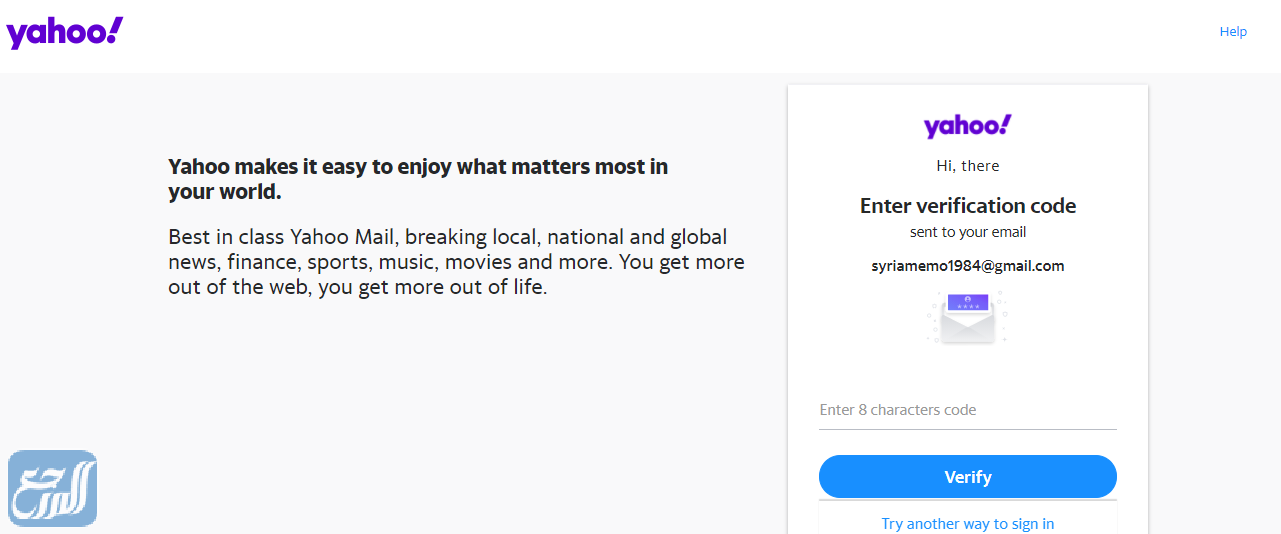Click the 'Enter verification code' heading
Viewport: 1281px width, 534px height.
click(x=967, y=206)
